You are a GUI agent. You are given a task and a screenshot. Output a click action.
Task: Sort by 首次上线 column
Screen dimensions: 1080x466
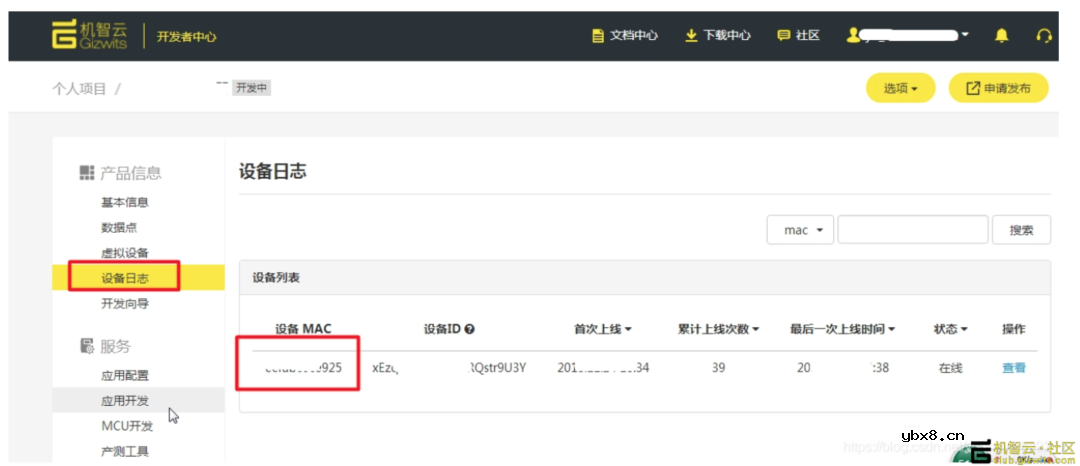(603, 329)
